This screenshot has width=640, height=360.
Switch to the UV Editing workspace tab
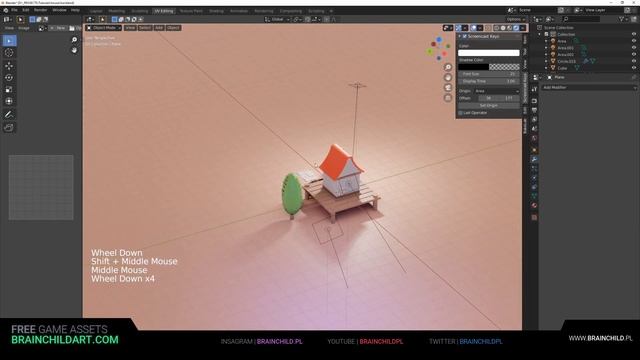[x=164, y=11]
